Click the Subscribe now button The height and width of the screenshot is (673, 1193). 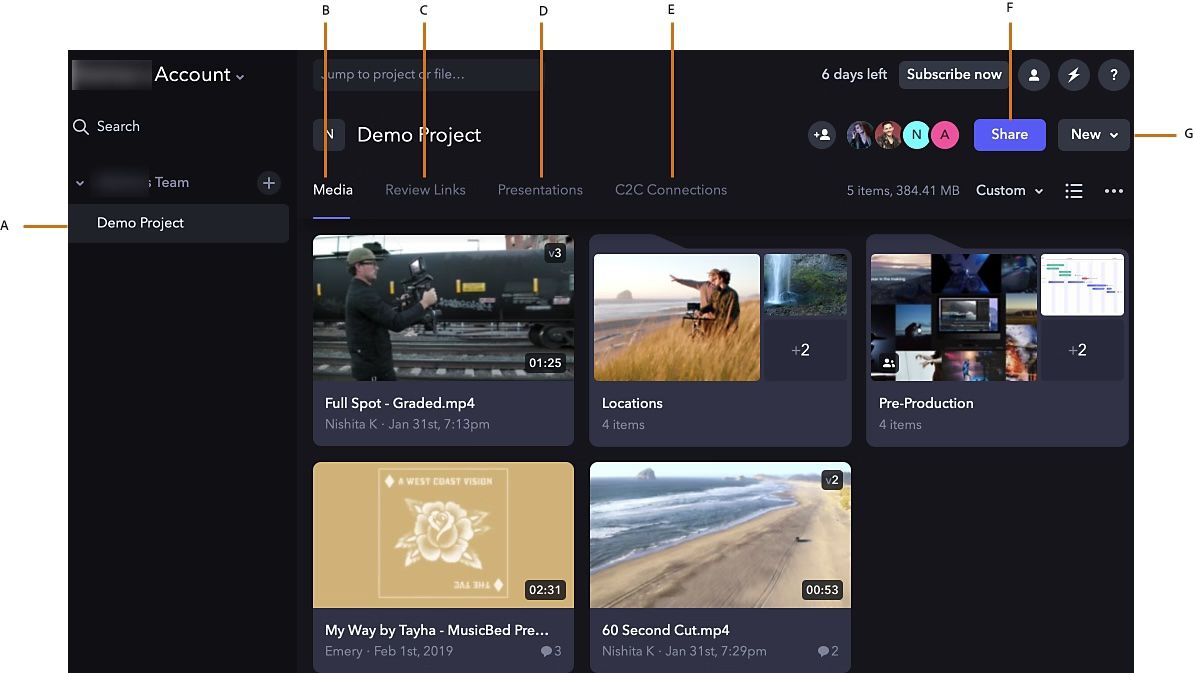(953, 74)
